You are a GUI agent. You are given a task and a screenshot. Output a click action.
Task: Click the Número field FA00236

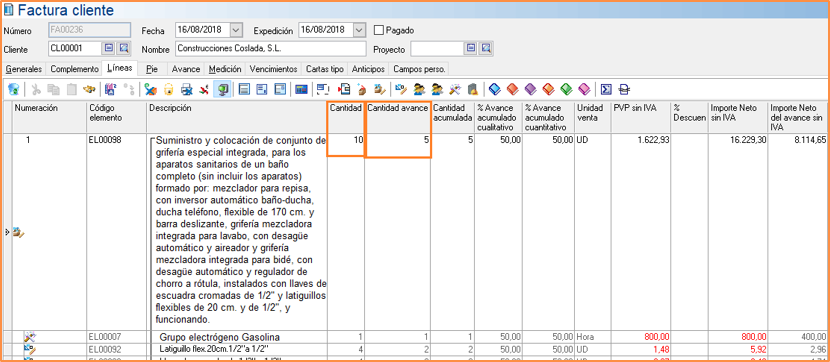(x=89, y=30)
